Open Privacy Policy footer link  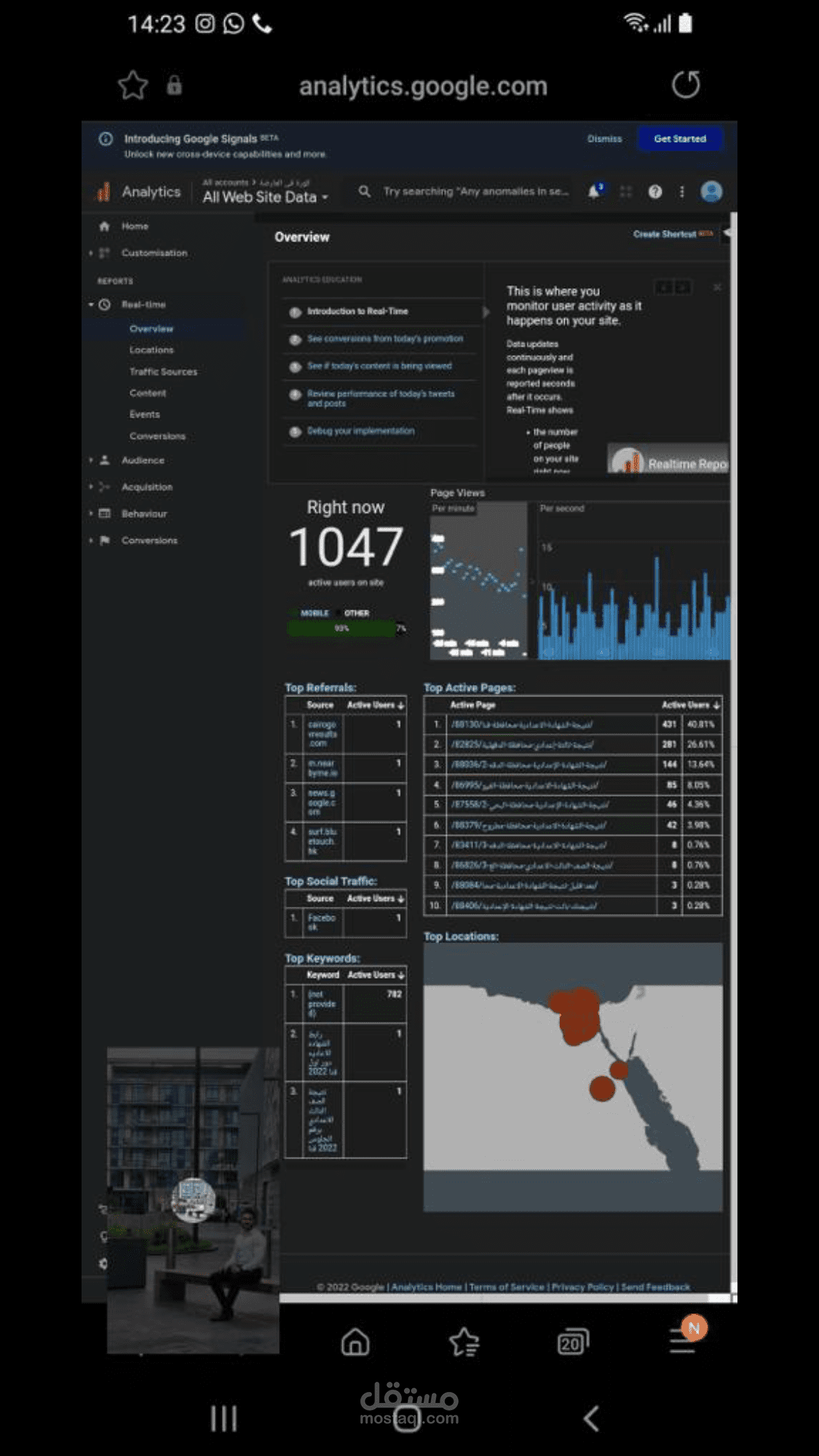click(582, 1287)
